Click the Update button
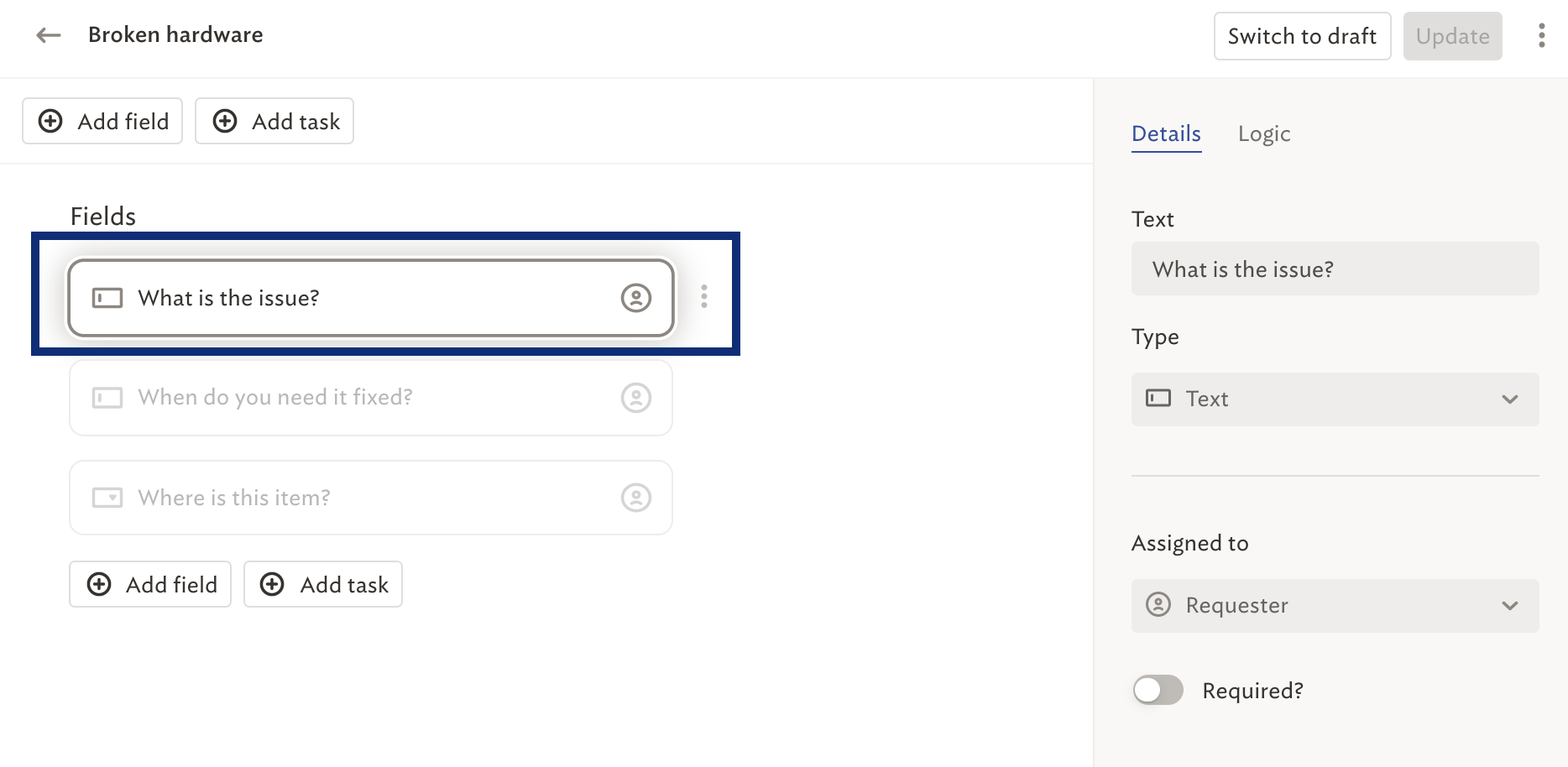Screen dimensions: 1568x767 [x=1452, y=36]
